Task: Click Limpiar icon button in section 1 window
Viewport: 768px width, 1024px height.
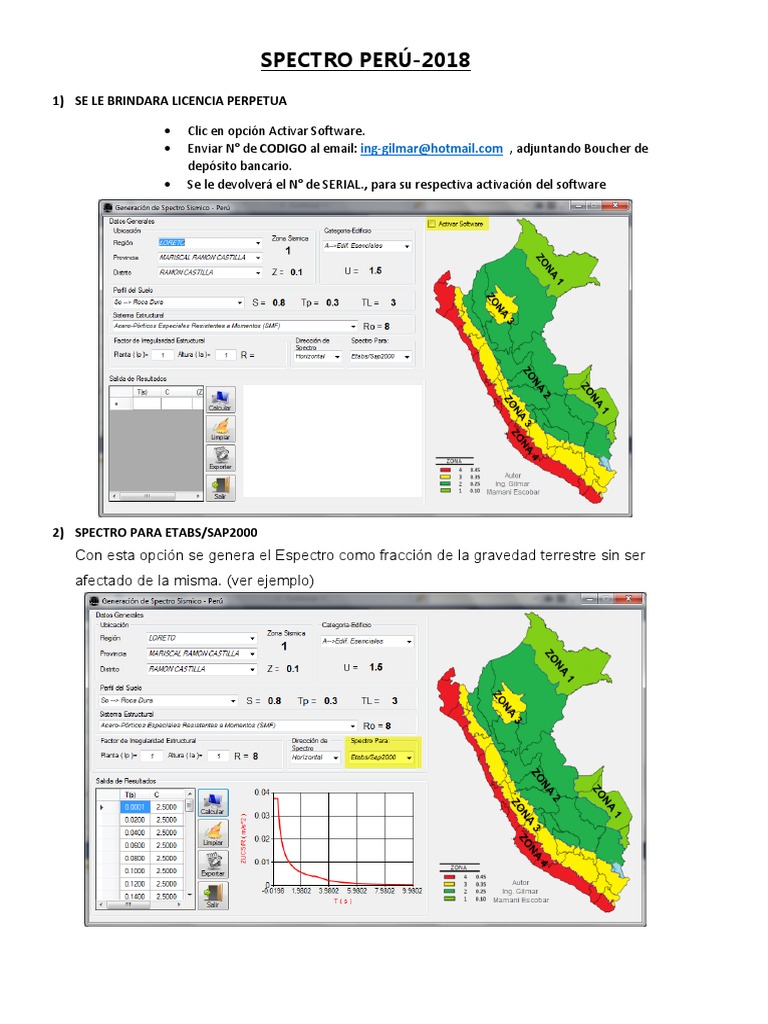Action: [220, 429]
